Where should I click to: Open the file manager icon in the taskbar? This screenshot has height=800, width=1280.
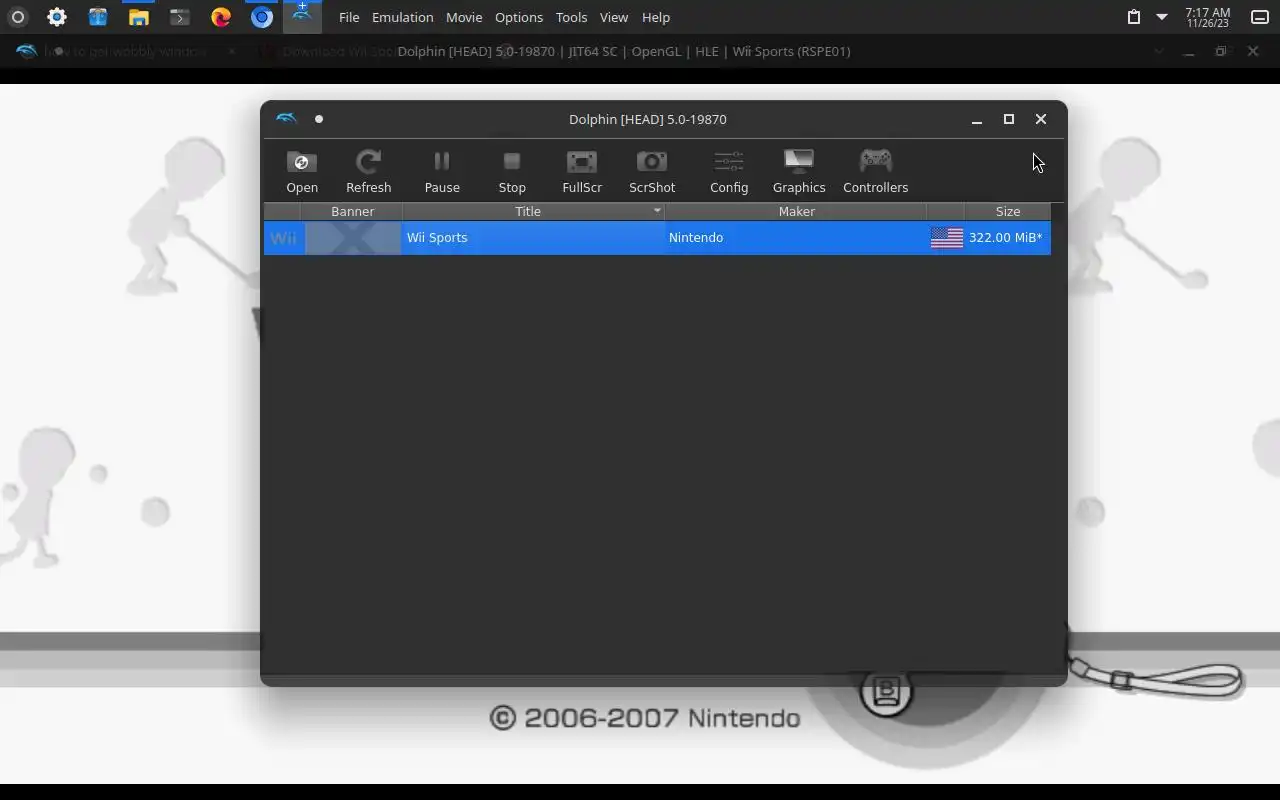(x=139, y=17)
